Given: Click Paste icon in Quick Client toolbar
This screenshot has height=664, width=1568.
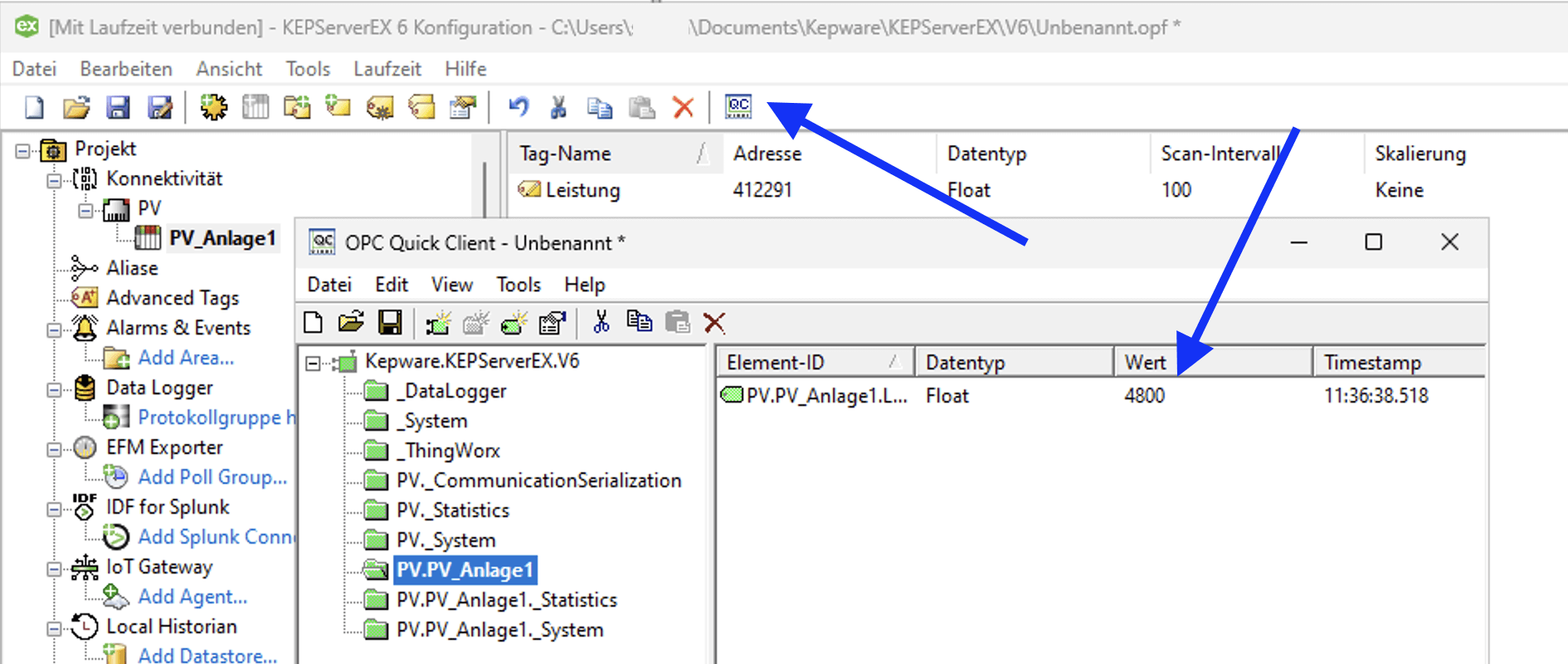Looking at the screenshot, I should tap(678, 322).
